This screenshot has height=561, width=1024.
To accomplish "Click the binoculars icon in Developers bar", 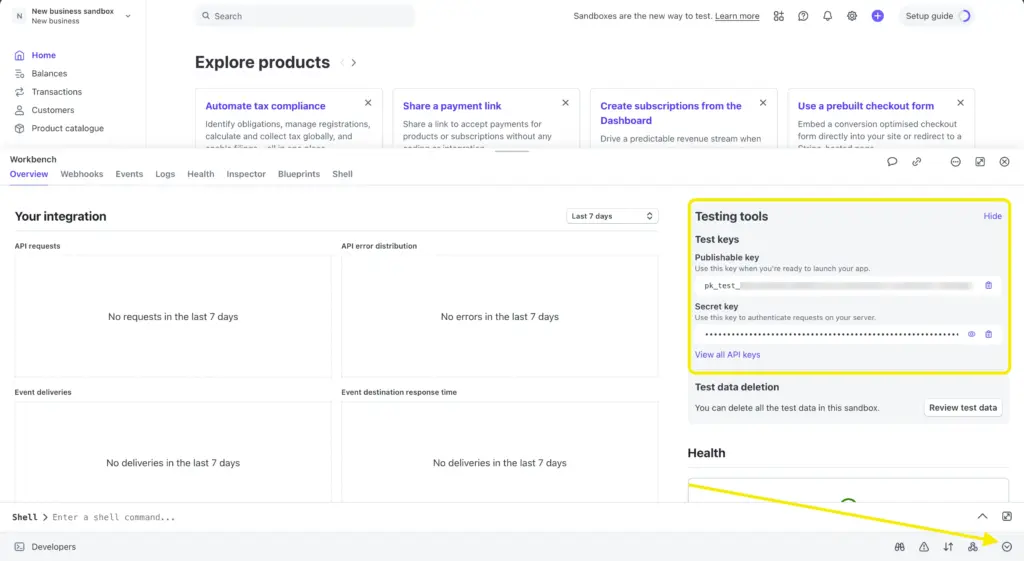I will click(900, 547).
